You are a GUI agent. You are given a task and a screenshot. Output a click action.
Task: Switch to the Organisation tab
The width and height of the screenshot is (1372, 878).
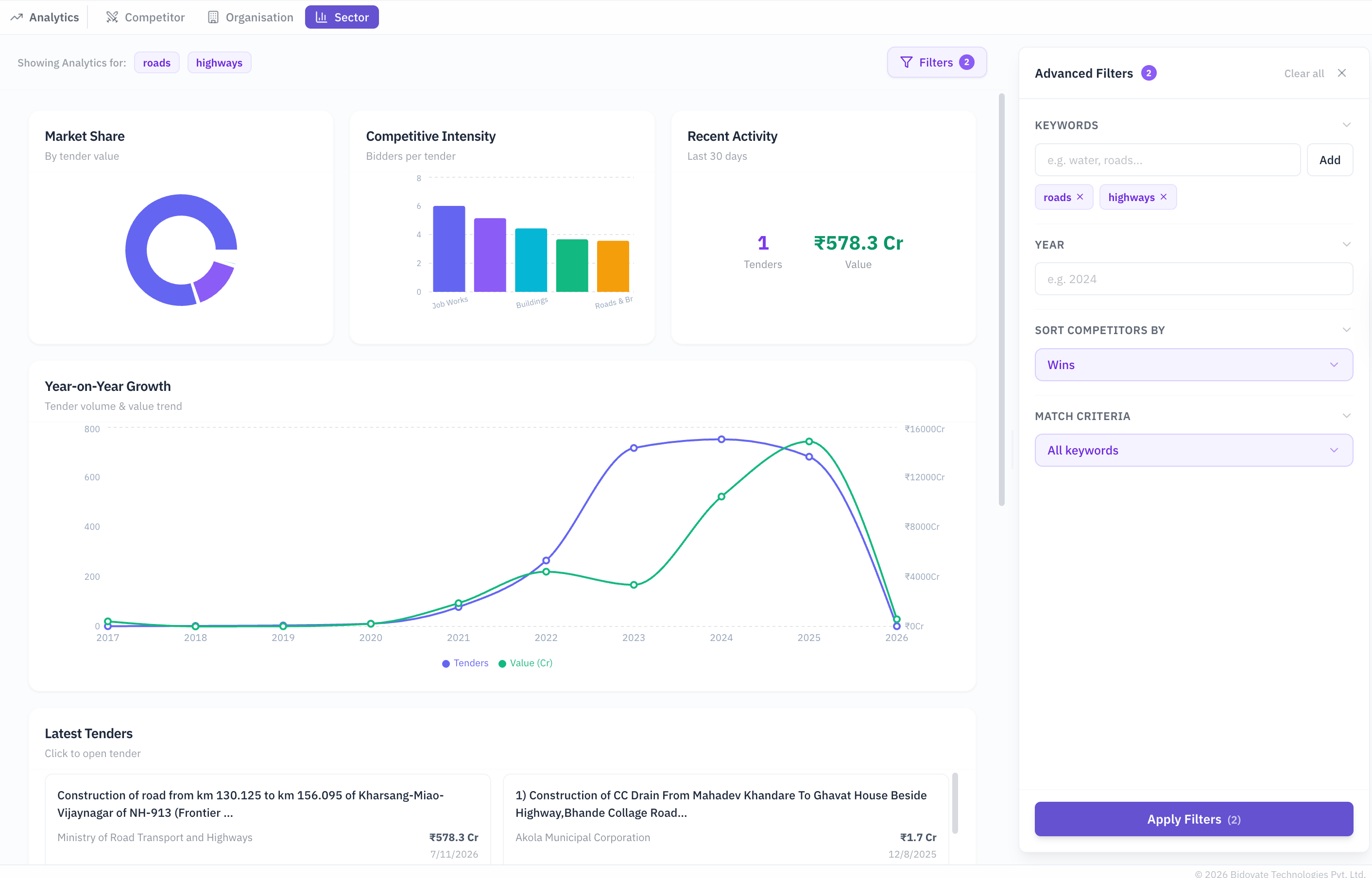tap(250, 17)
